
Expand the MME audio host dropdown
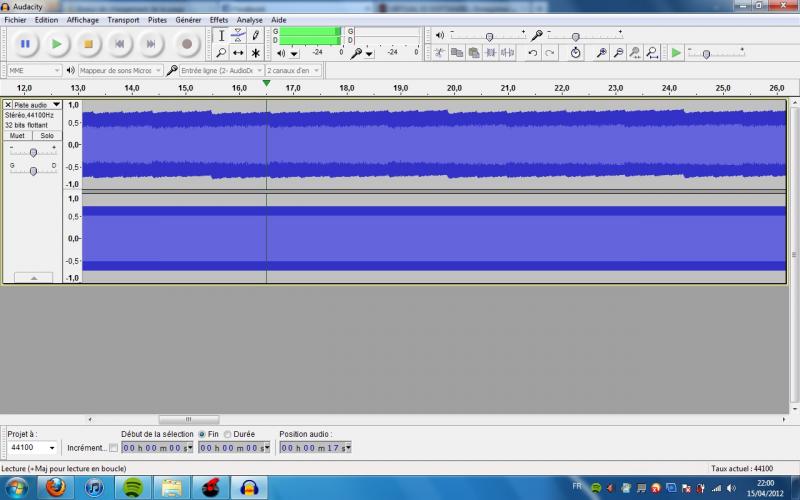(x=56, y=70)
